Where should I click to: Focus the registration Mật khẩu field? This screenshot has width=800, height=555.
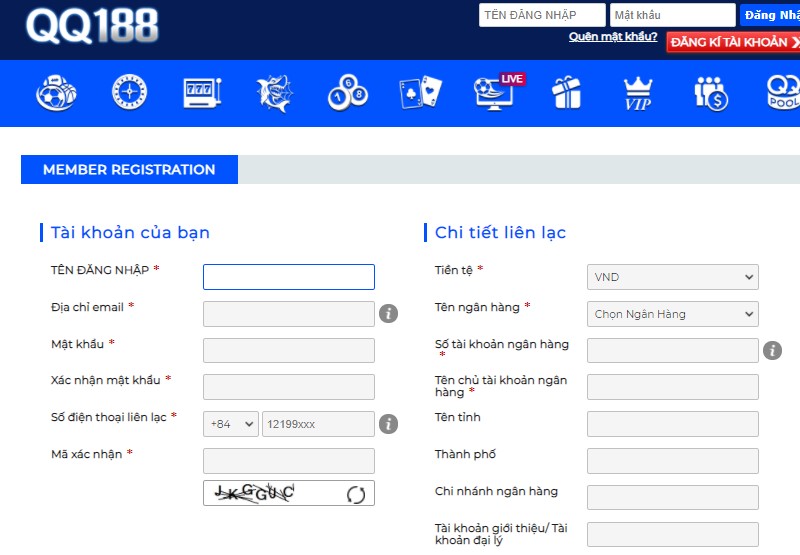coord(289,350)
